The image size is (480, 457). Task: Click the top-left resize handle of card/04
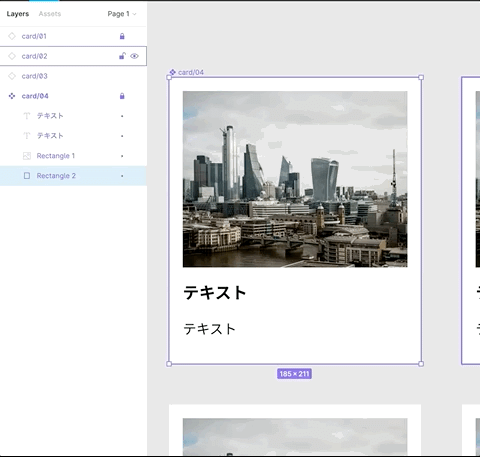point(169,77)
